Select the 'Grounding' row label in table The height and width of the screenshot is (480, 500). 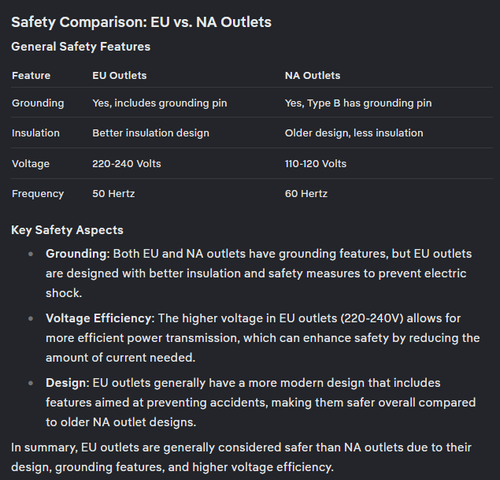tap(38, 103)
